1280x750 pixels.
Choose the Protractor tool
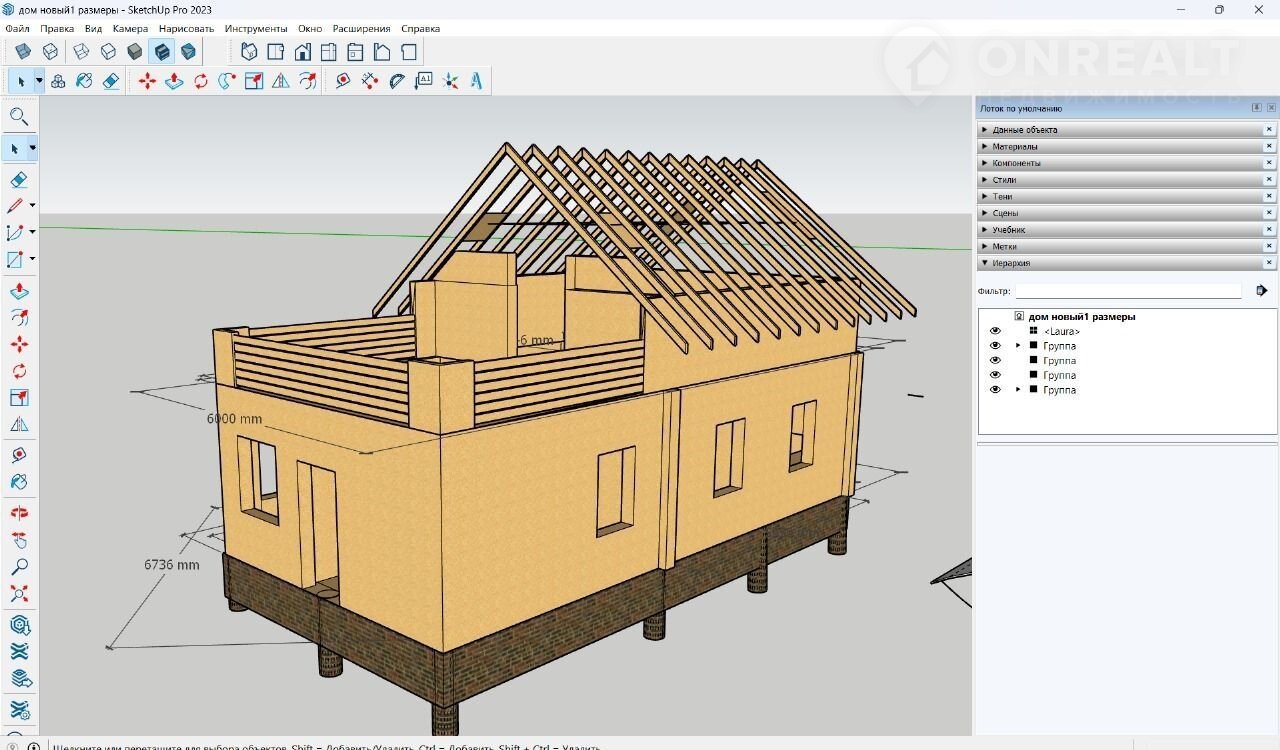coord(397,81)
